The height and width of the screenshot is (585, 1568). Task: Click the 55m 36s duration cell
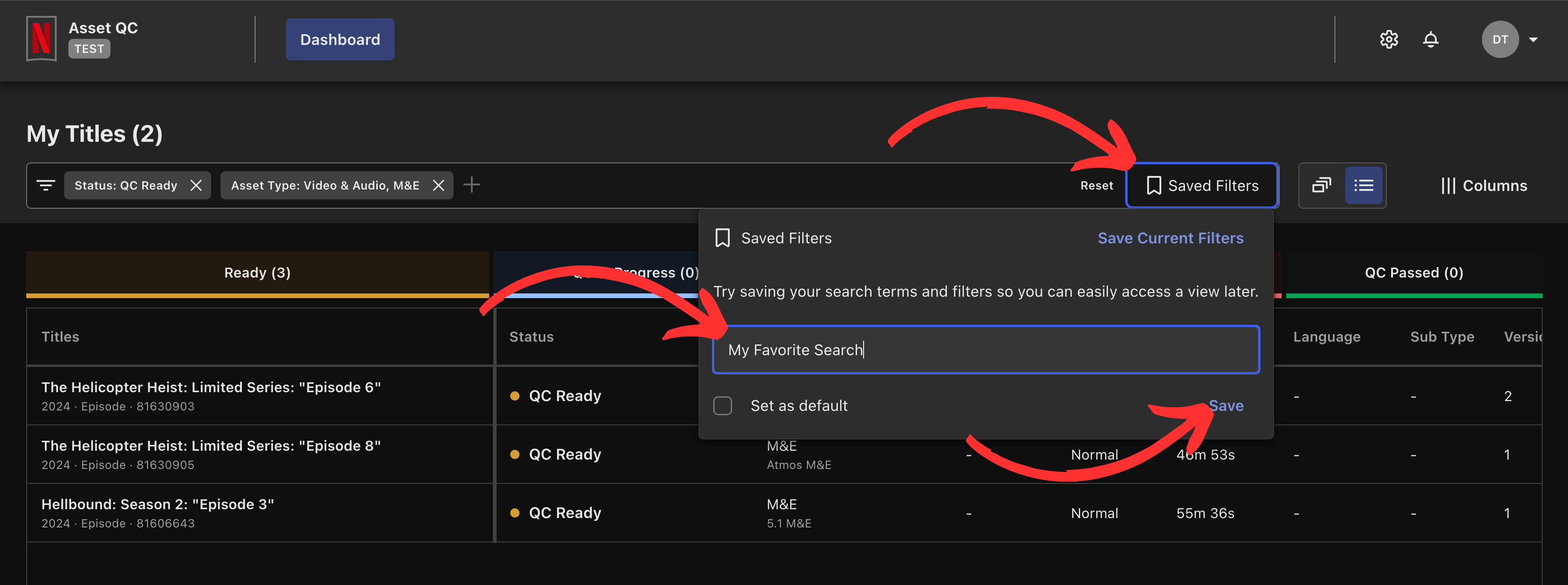tap(1205, 513)
